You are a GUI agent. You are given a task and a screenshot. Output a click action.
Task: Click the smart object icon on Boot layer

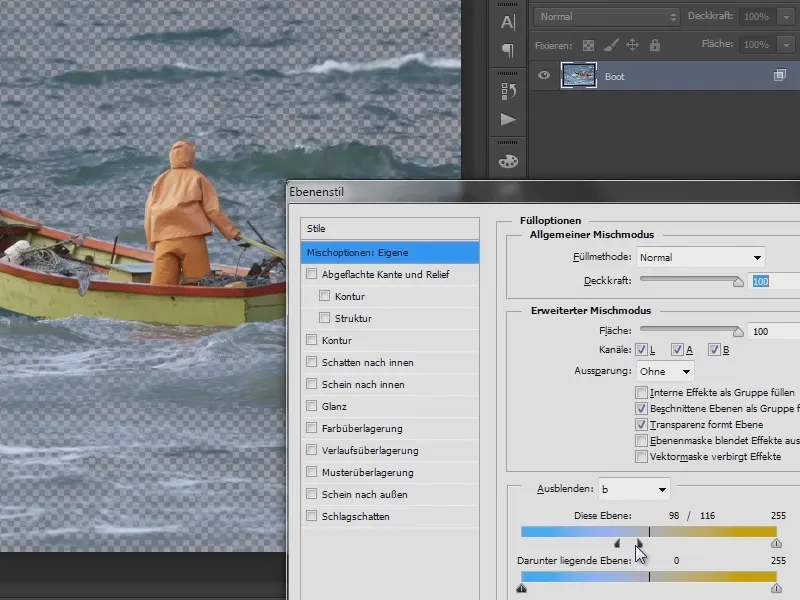point(780,76)
